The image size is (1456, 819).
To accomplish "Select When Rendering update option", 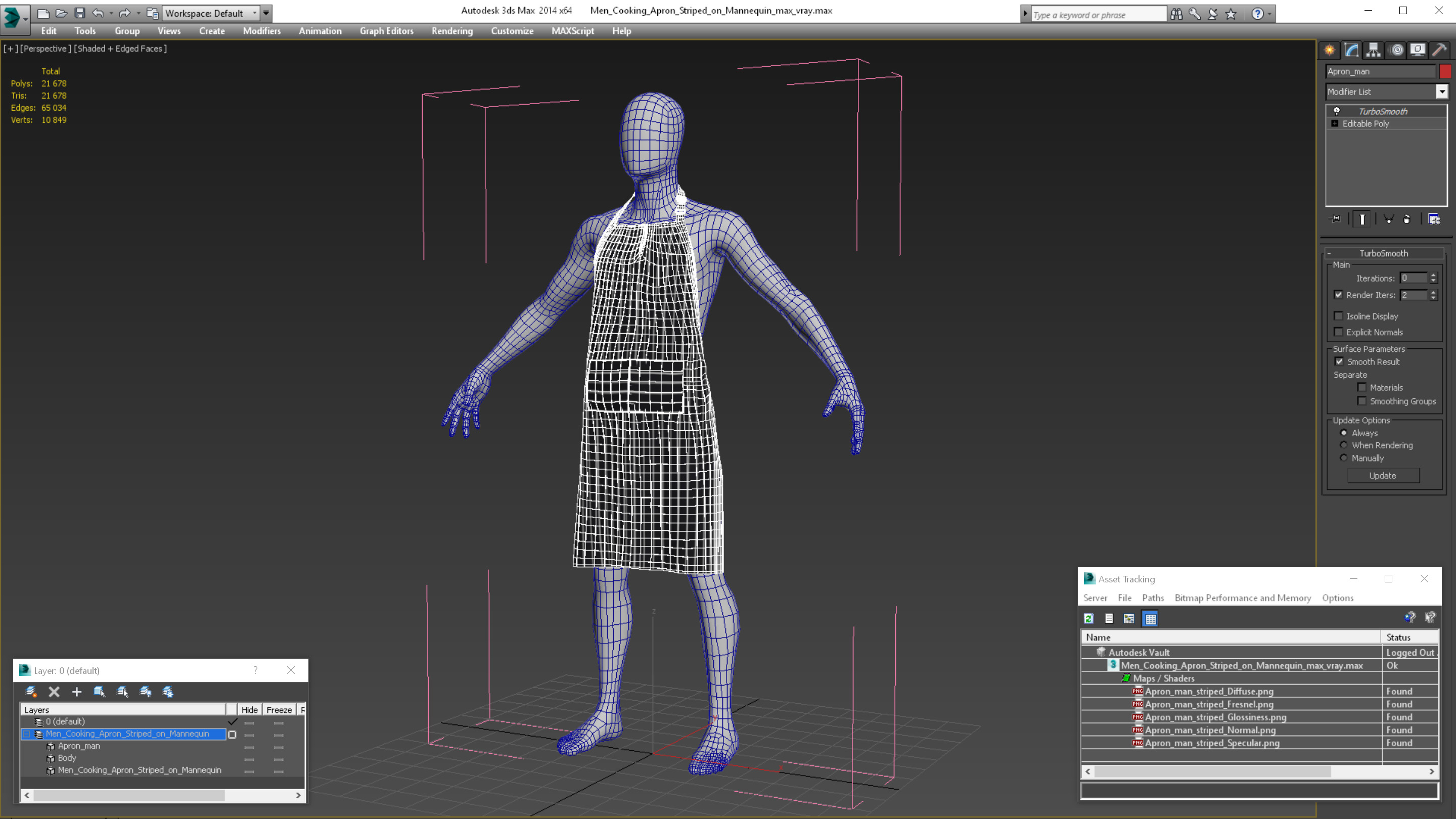I will pyautogui.click(x=1344, y=445).
